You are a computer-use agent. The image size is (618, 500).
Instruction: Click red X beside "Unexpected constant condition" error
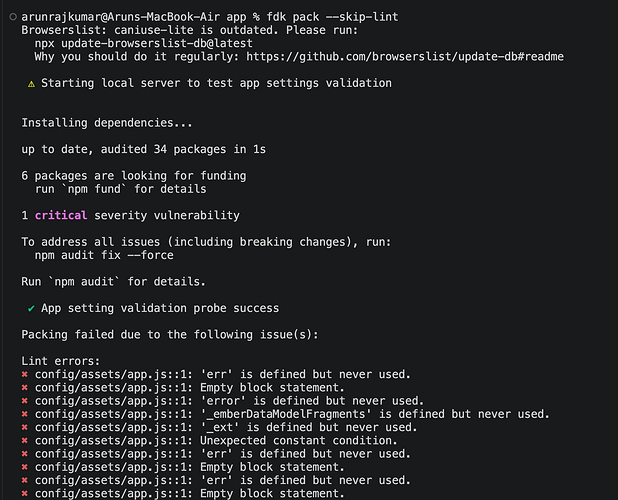(25, 440)
